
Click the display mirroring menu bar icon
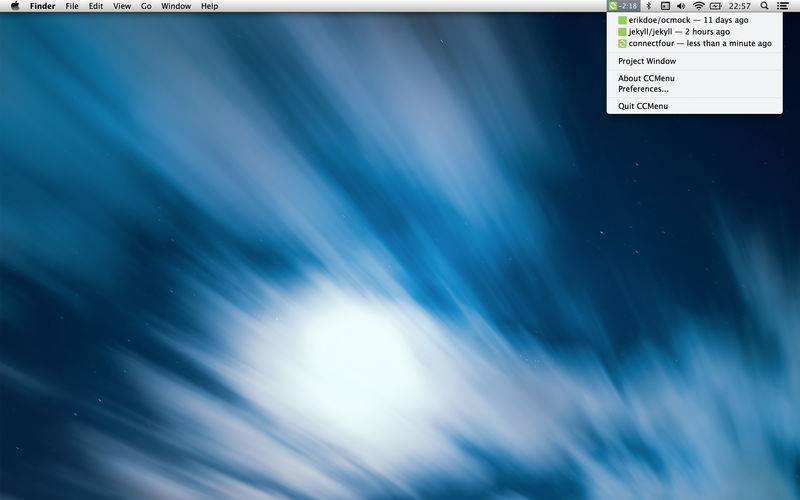[x=665, y=6]
